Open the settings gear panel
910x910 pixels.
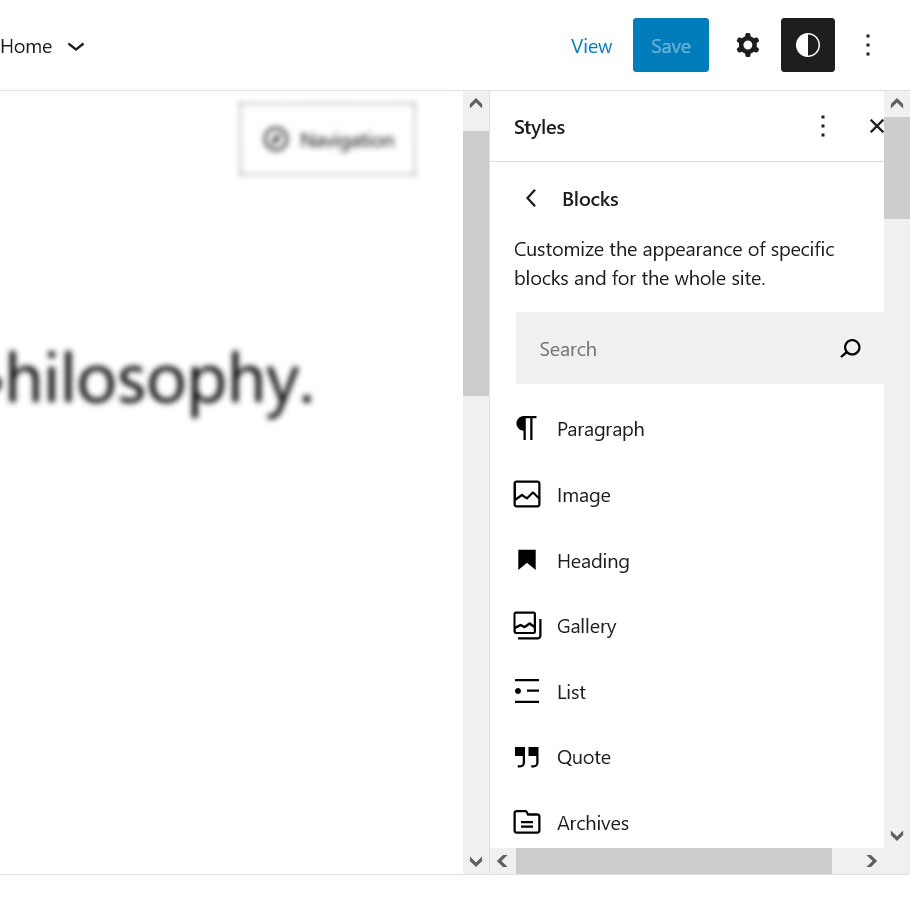pos(747,45)
